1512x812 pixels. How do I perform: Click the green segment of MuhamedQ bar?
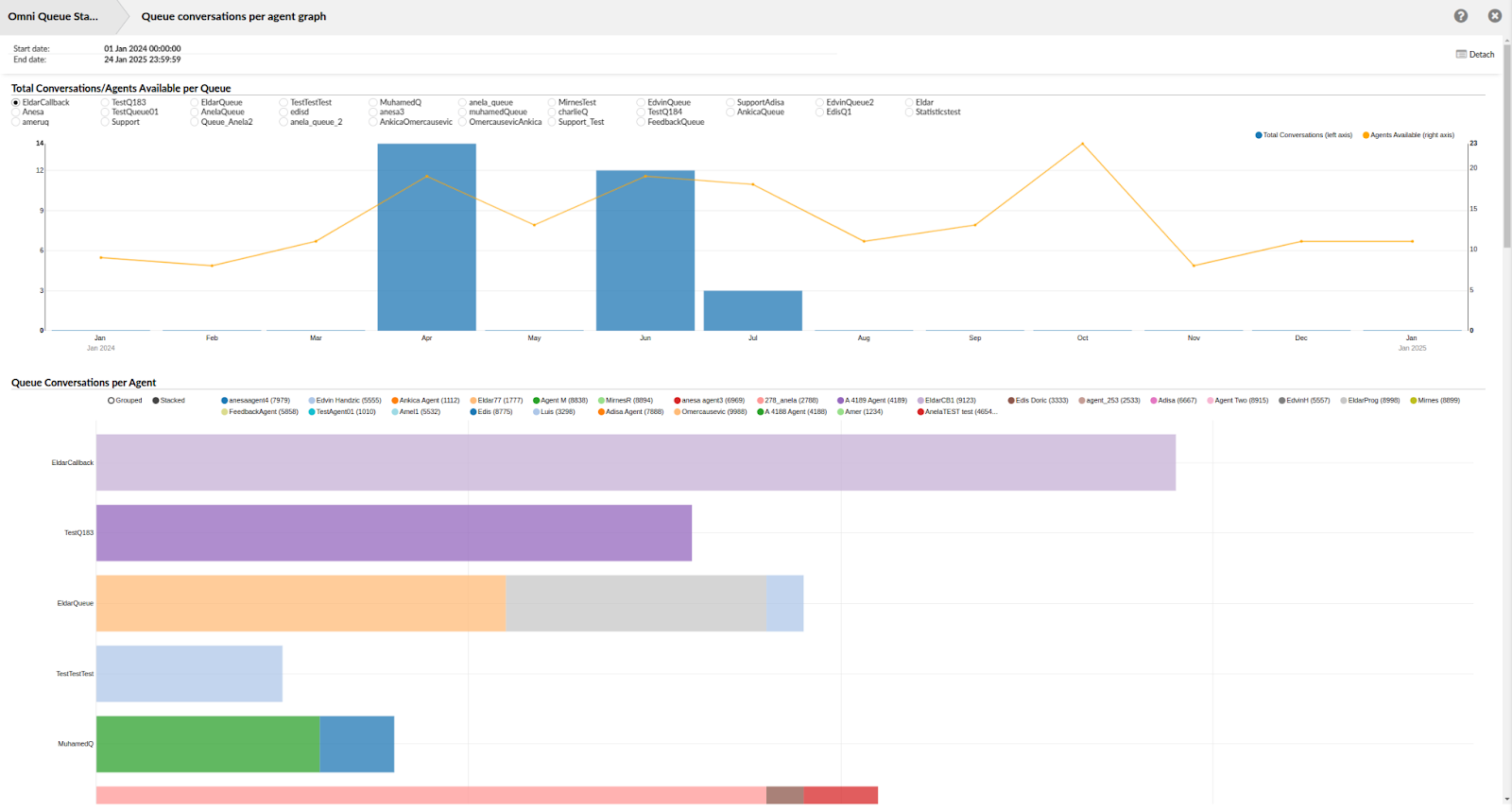coord(208,744)
